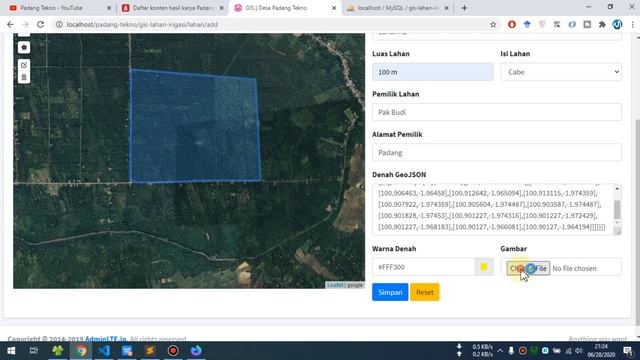Open the screen recorder taskbar icon
The width and height of the screenshot is (640, 360).
(x=173, y=351)
